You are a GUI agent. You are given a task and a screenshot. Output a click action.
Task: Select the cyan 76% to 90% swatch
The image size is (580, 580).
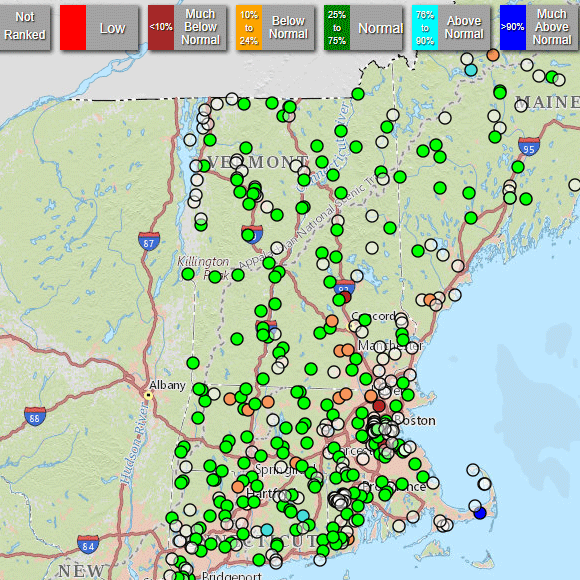(x=425, y=28)
